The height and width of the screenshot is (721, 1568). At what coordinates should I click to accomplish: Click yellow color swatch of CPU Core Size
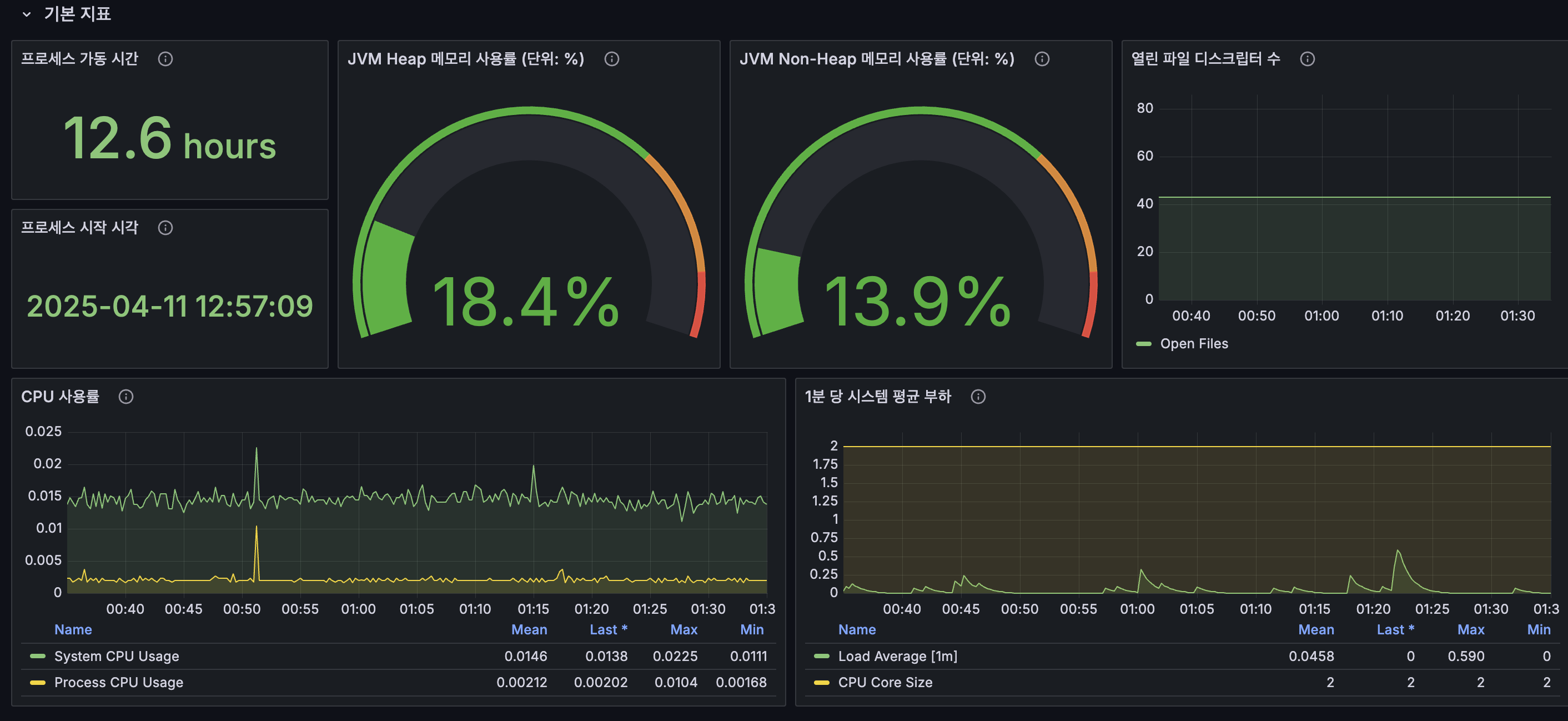click(x=821, y=683)
